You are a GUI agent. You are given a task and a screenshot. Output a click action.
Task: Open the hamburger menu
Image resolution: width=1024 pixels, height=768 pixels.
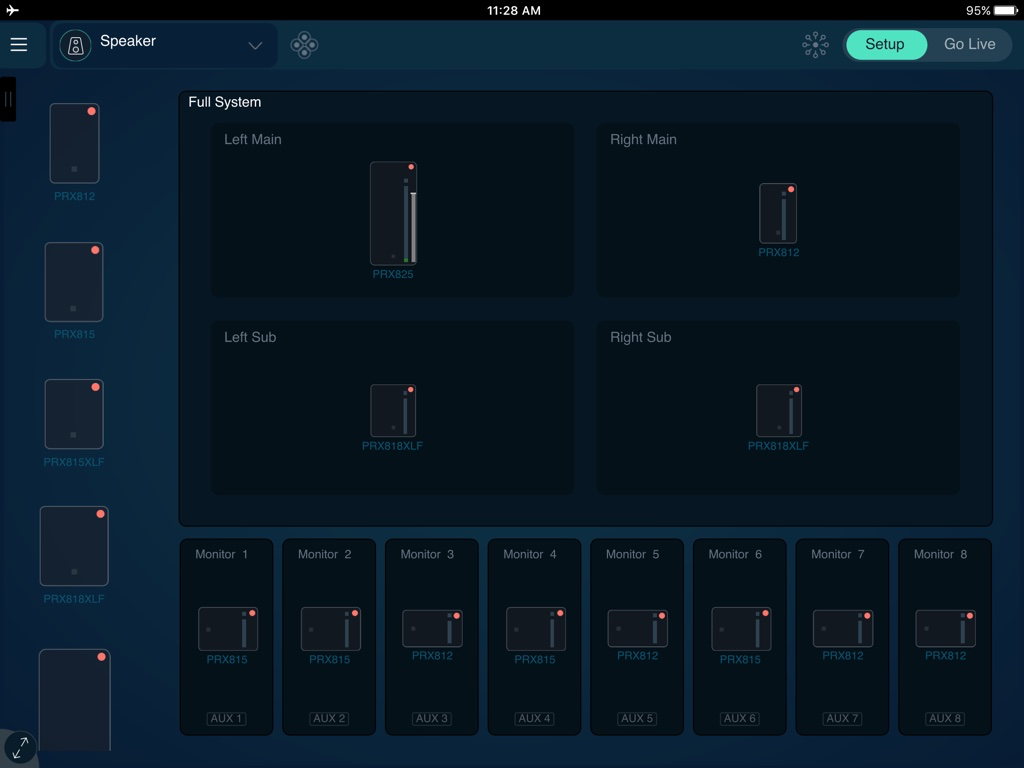(x=19, y=44)
